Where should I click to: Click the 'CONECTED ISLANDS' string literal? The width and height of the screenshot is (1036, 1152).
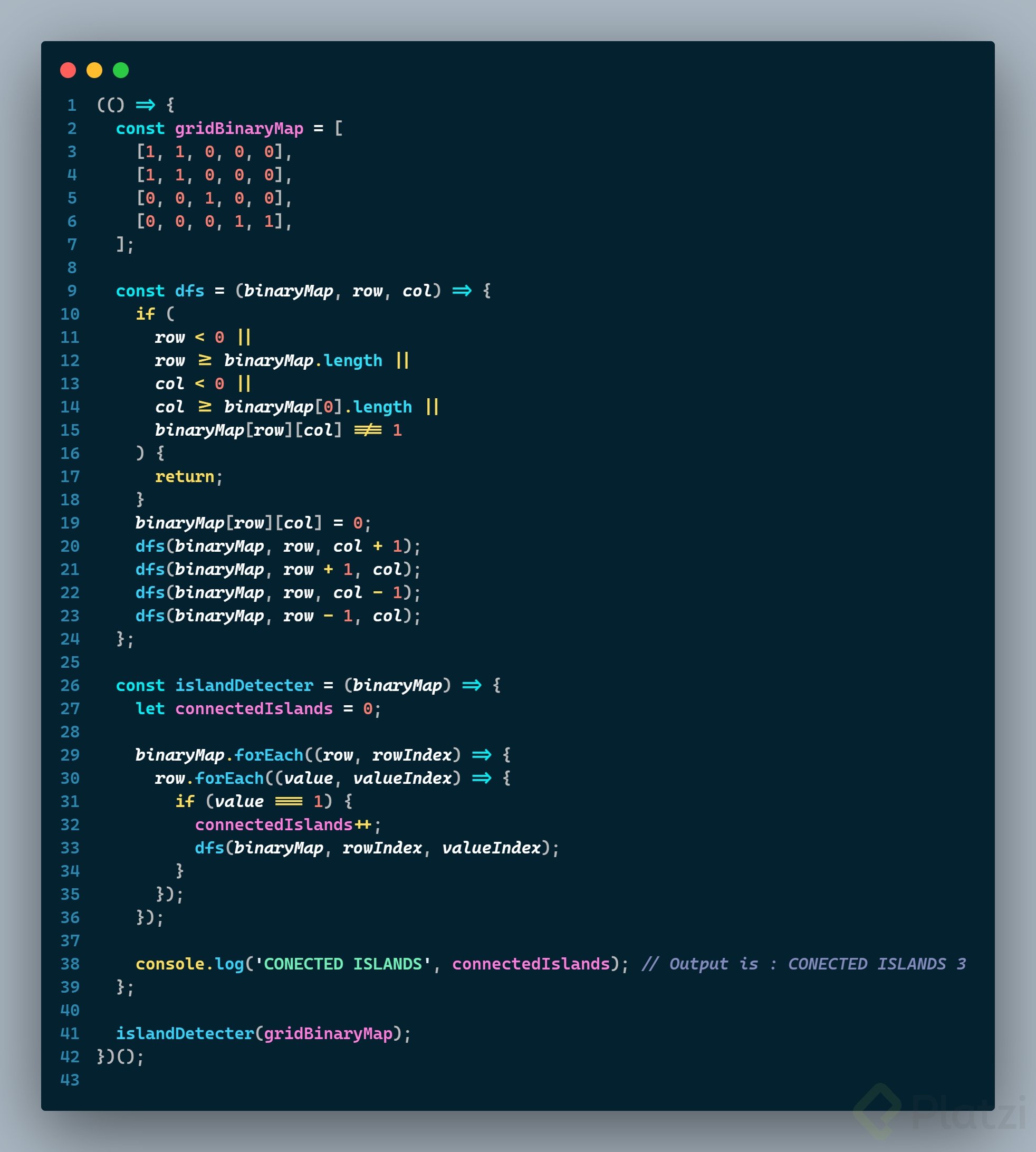pos(342,964)
